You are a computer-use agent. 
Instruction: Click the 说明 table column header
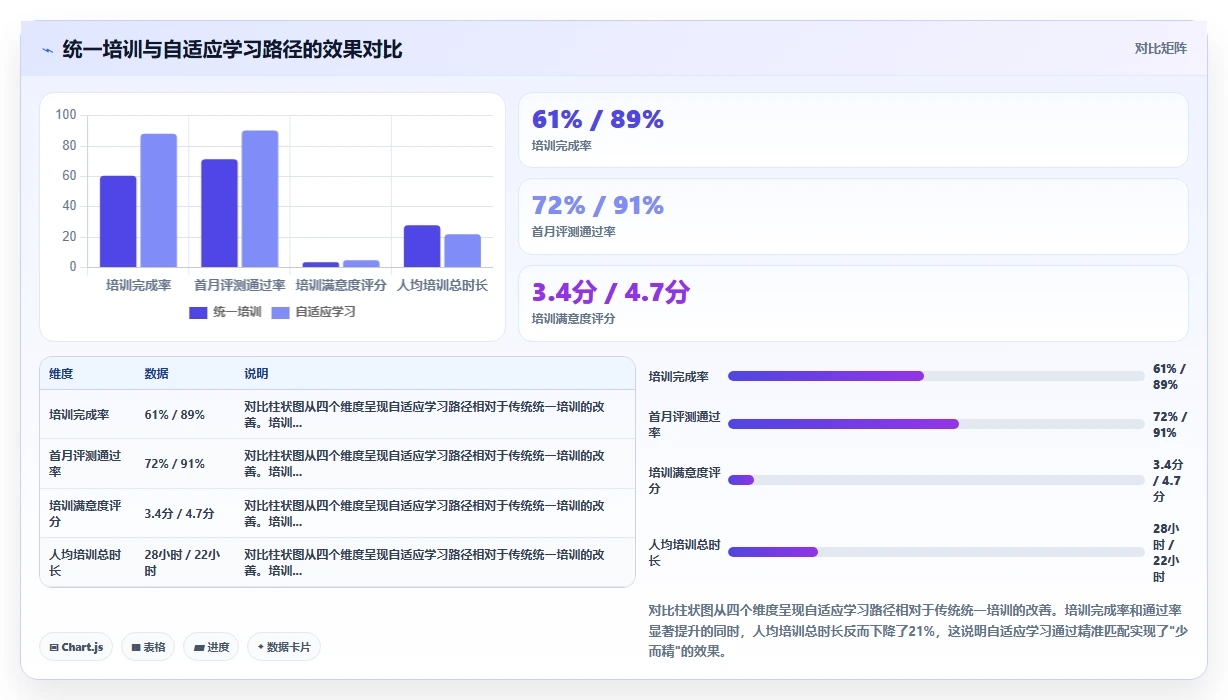256,374
